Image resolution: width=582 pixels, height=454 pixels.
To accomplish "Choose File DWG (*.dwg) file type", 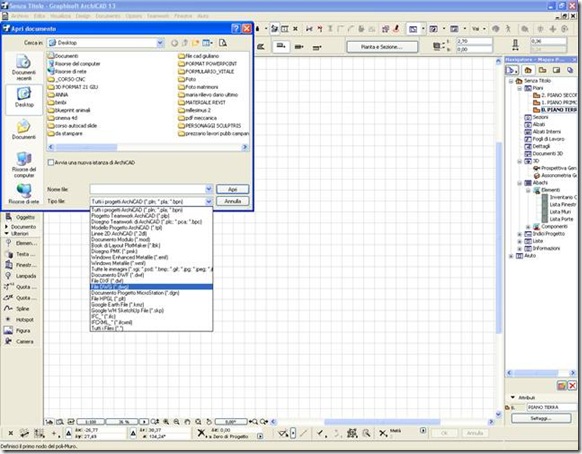I will pos(151,287).
